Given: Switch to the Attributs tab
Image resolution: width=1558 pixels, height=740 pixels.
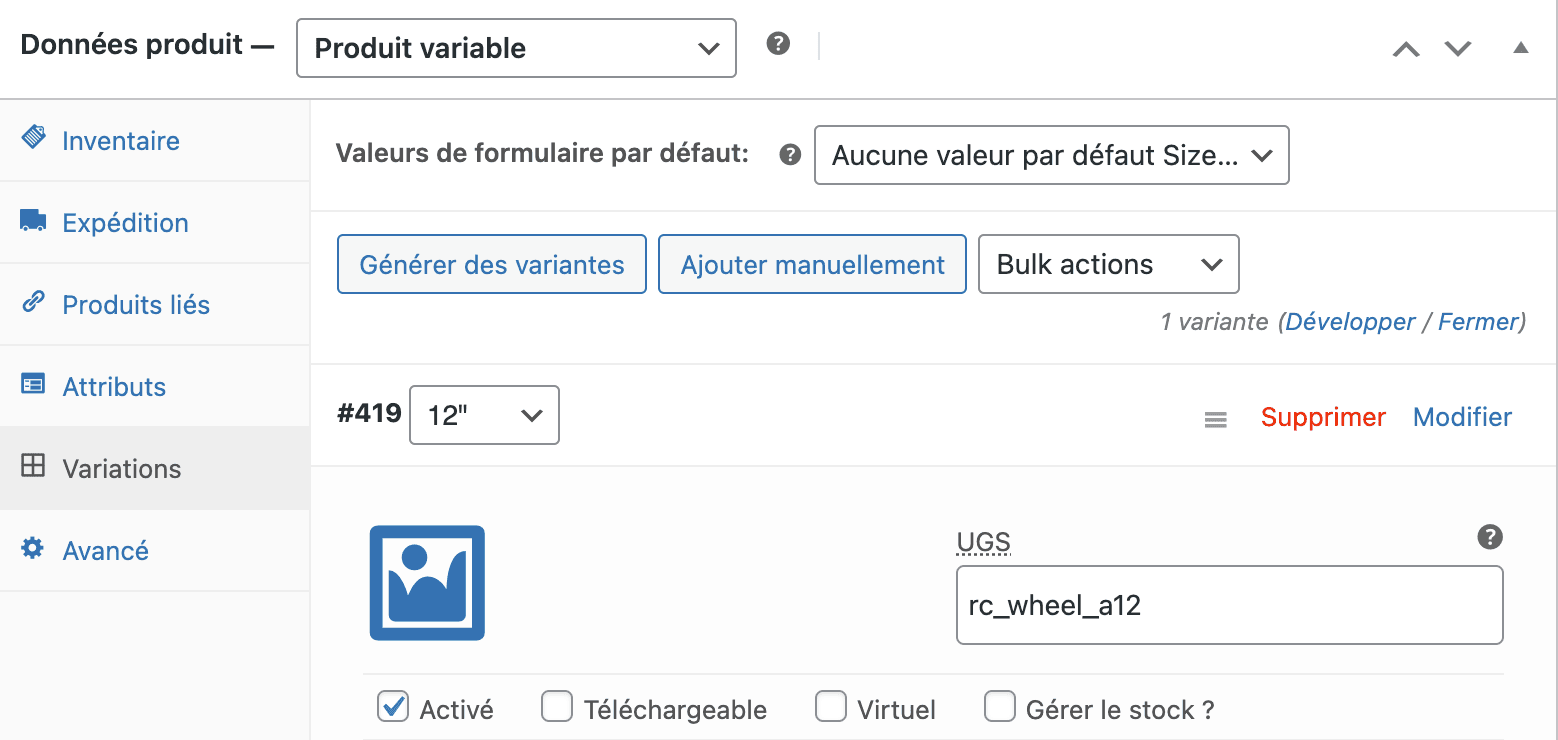Looking at the screenshot, I should coord(32,386).
